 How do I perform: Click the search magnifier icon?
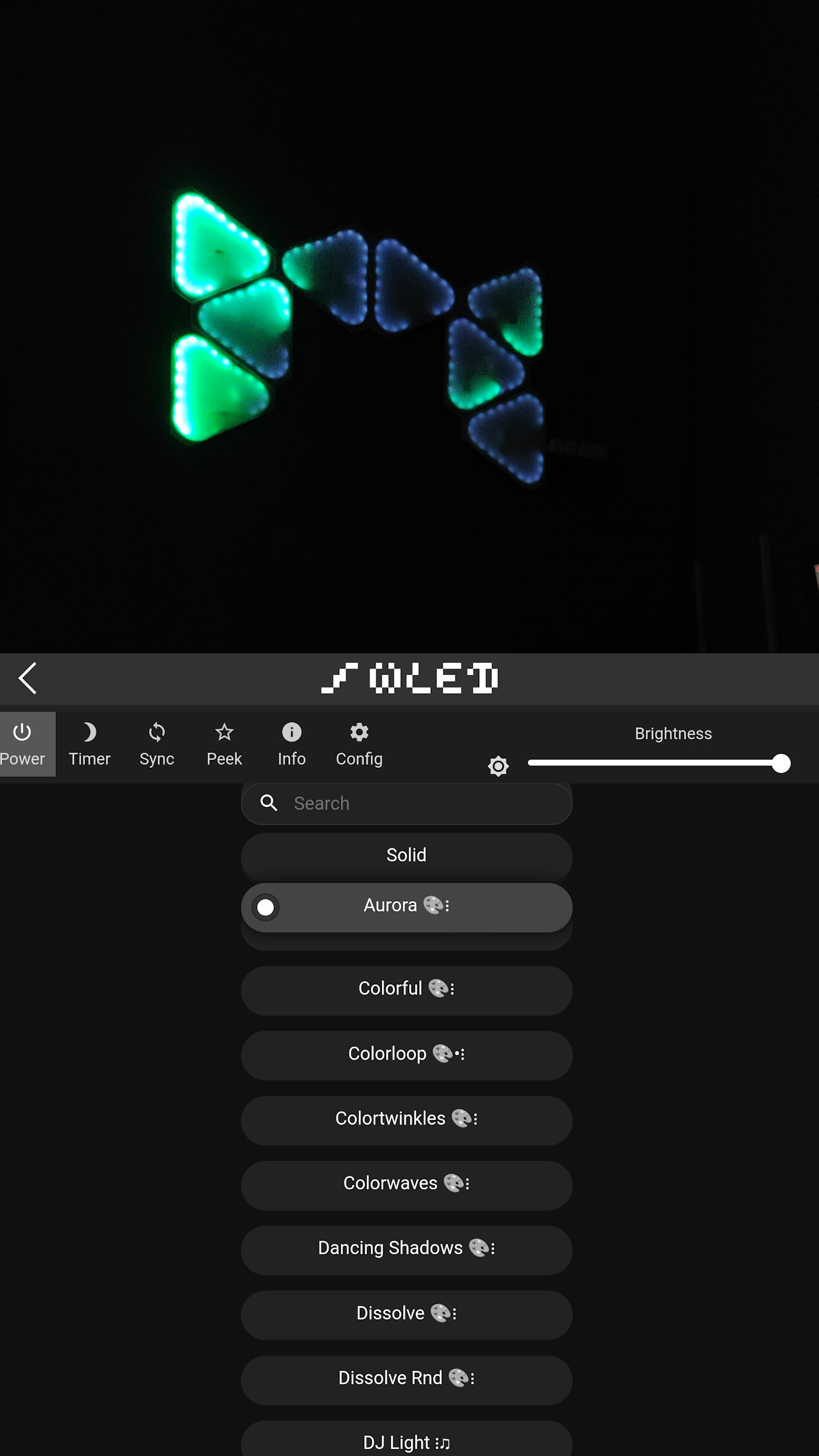click(x=269, y=803)
